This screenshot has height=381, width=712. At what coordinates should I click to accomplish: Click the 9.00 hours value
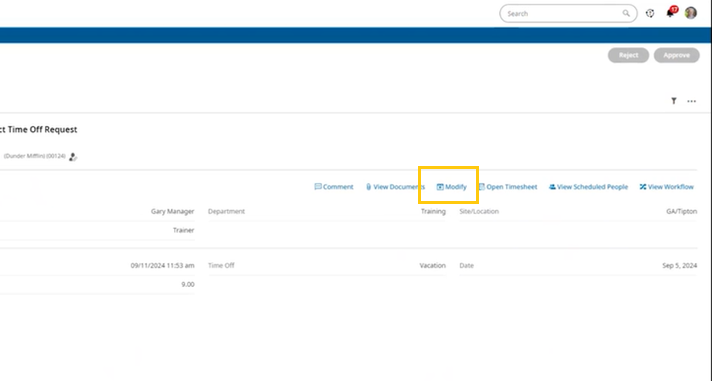click(188, 284)
